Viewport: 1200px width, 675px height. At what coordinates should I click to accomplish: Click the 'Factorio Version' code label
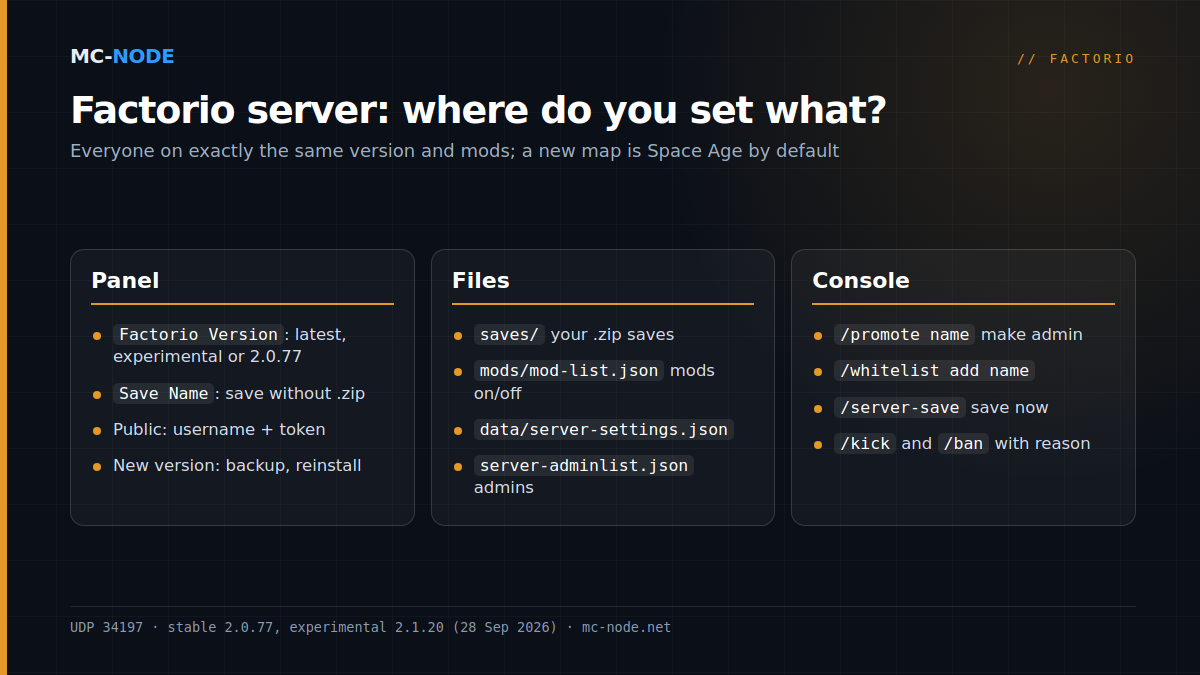[x=198, y=334]
